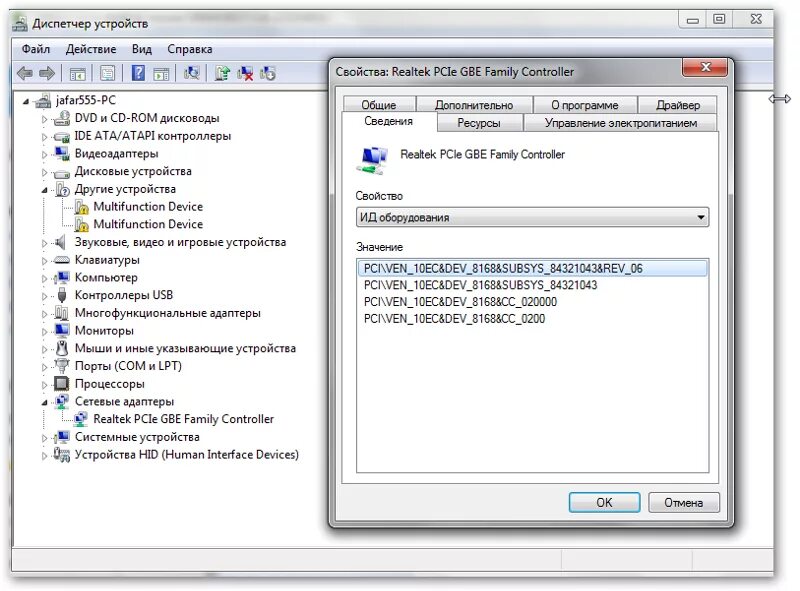
Task: Open the Файл menu
Action: tap(36, 49)
